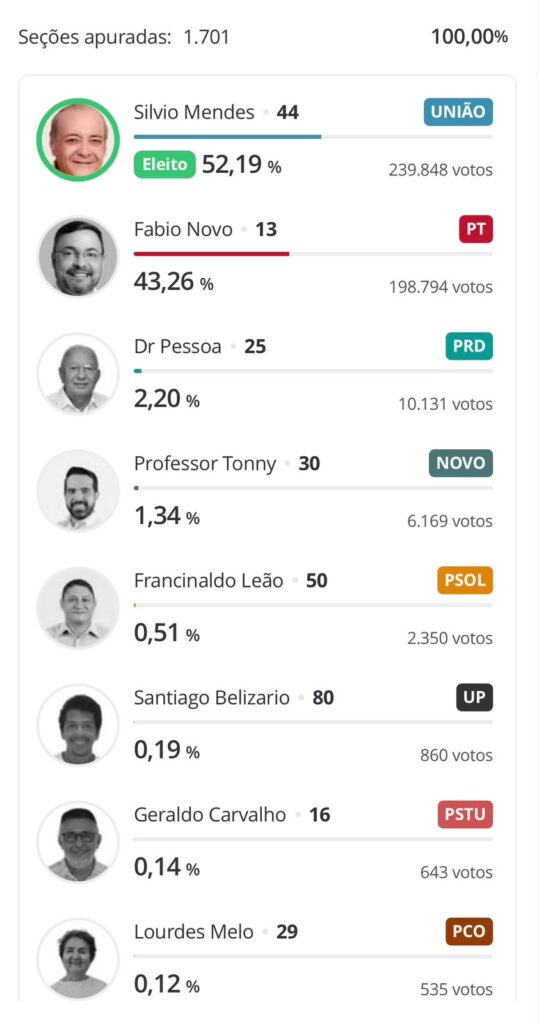Open Santiago Belizario's portrait
Screen dimensions: 539x1024
[x=78, y=725]
